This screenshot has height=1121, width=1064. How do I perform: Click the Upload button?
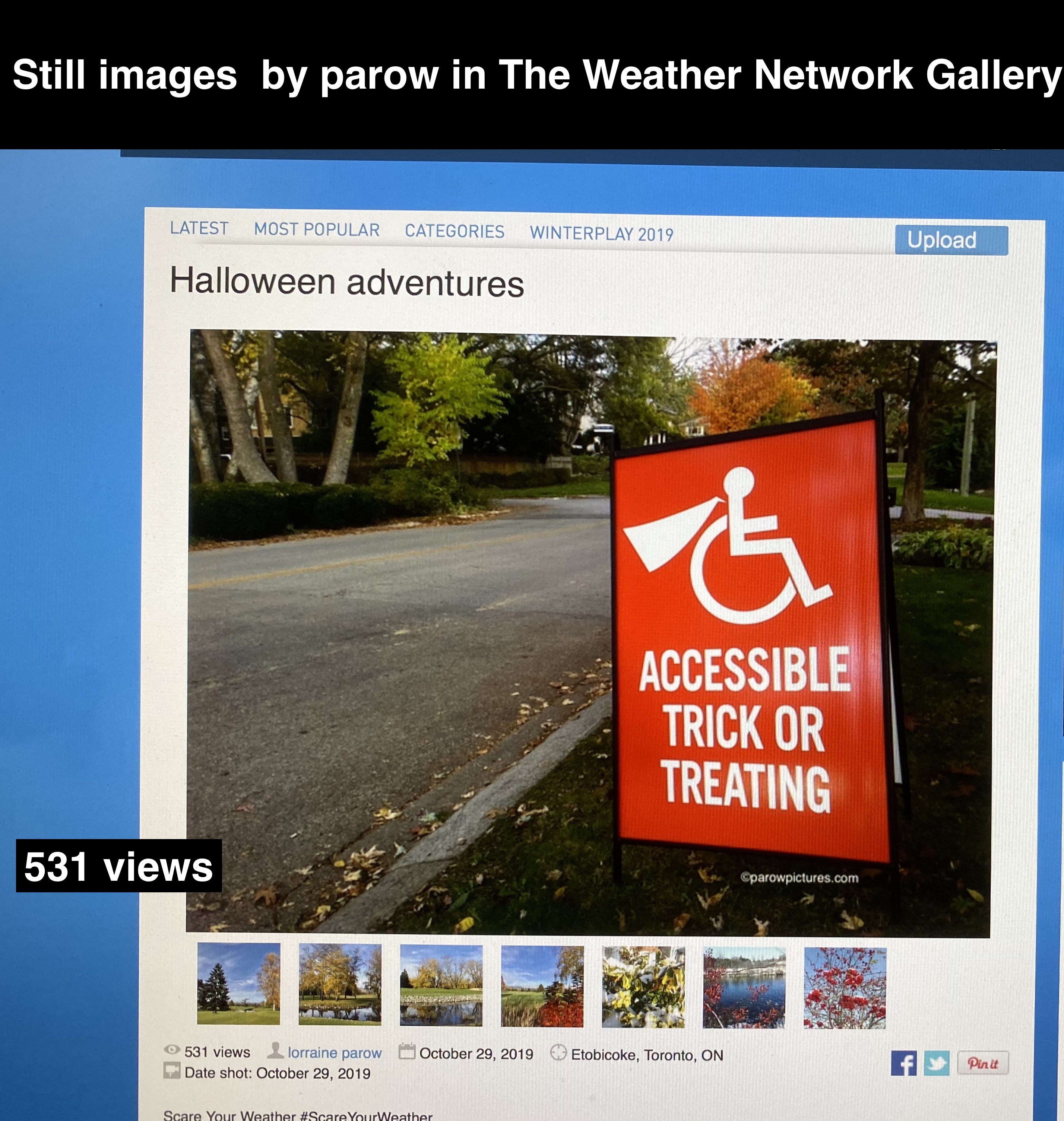(951, 241)
